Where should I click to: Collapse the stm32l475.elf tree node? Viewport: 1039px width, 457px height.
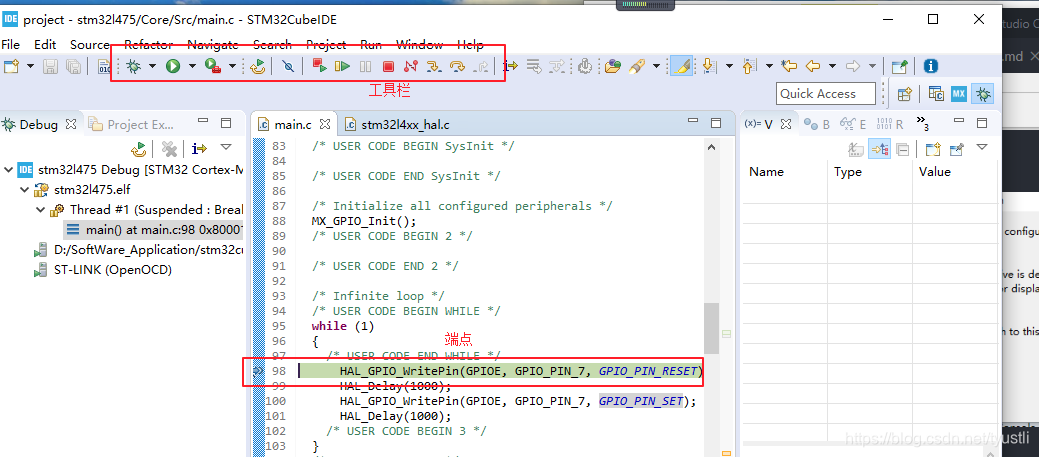(25, 189)
